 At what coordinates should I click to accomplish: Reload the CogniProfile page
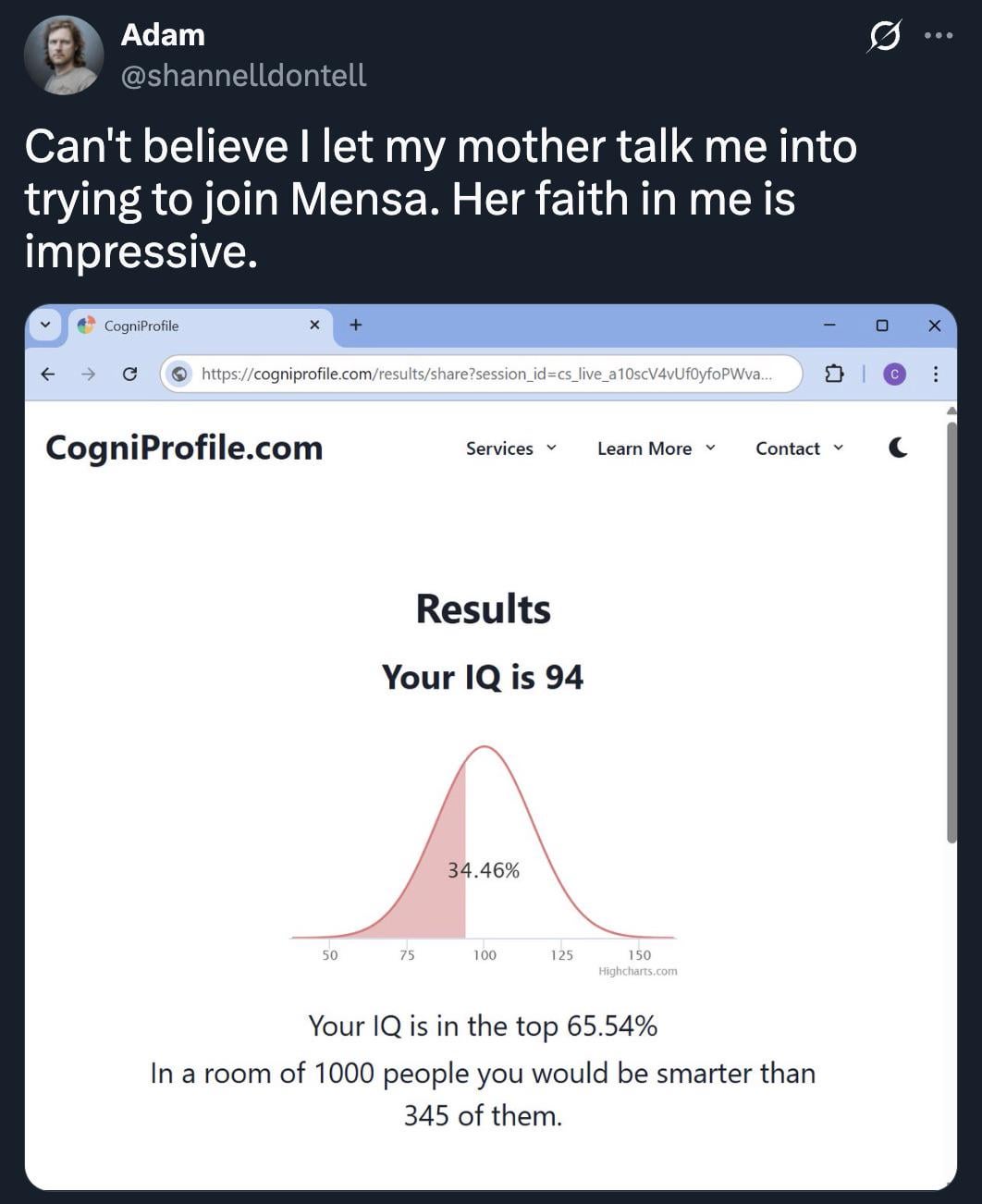tap(129, 375)
